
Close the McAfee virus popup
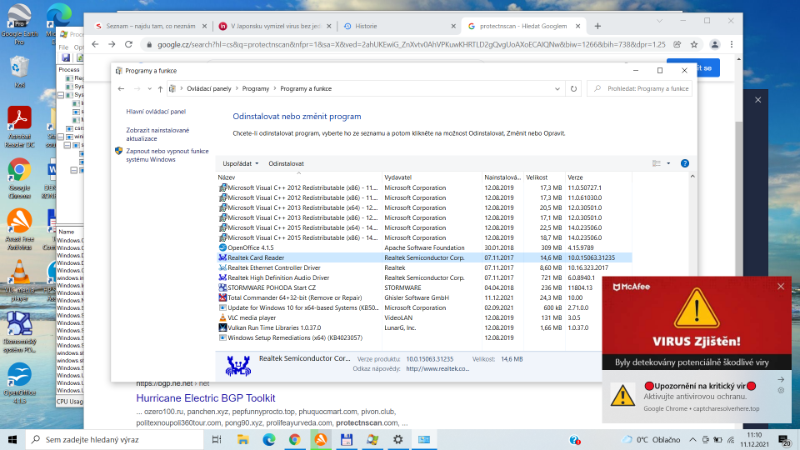[x=781, y=287]
